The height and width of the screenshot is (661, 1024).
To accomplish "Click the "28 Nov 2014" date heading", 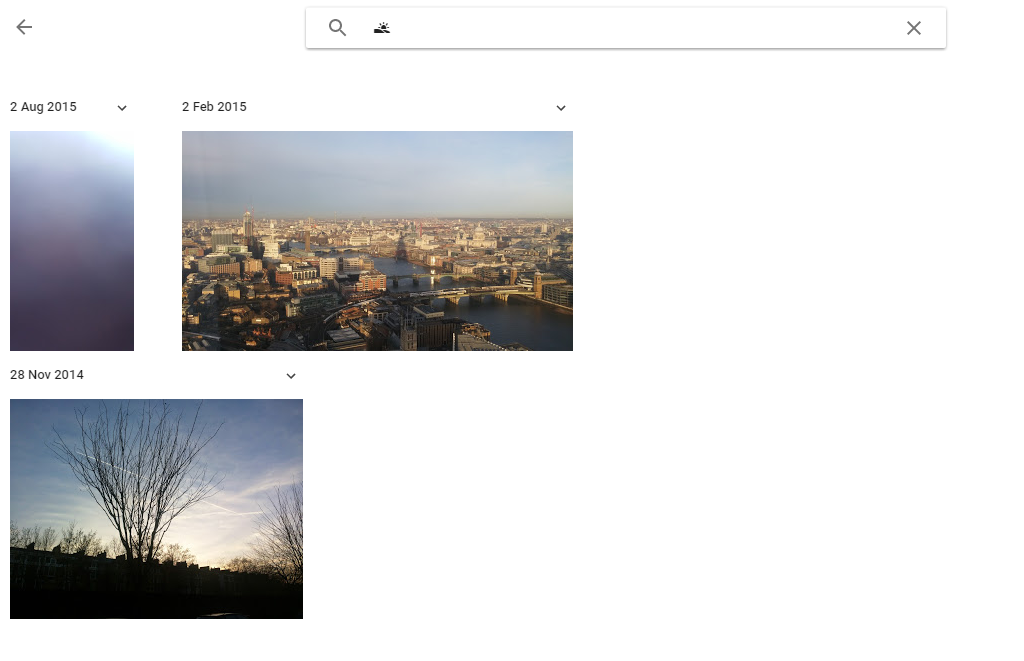I will click(x=47, y=375).
